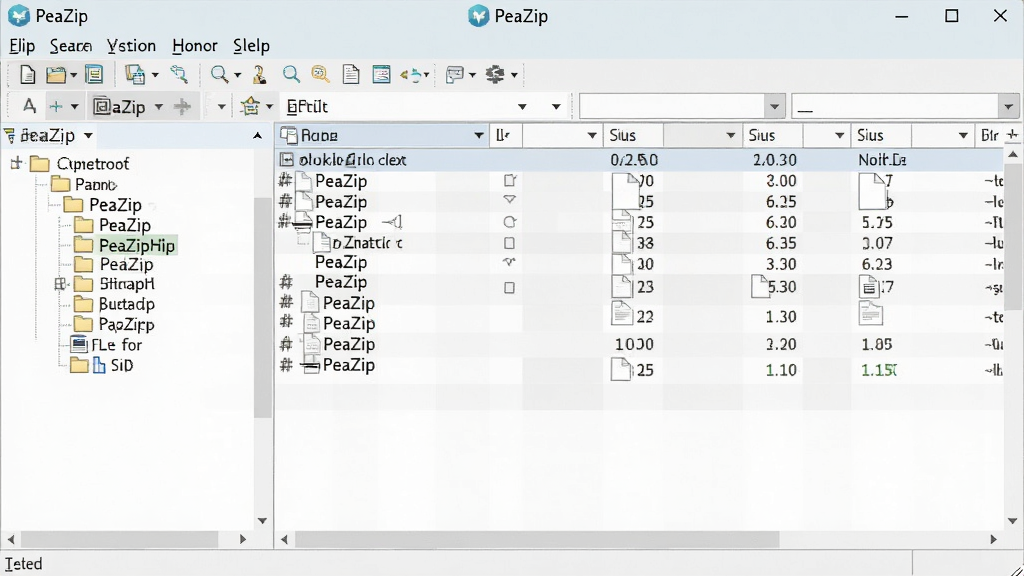Open the Honor menu
Viewport: 1024px width, 576px height.
pos(195,46)
